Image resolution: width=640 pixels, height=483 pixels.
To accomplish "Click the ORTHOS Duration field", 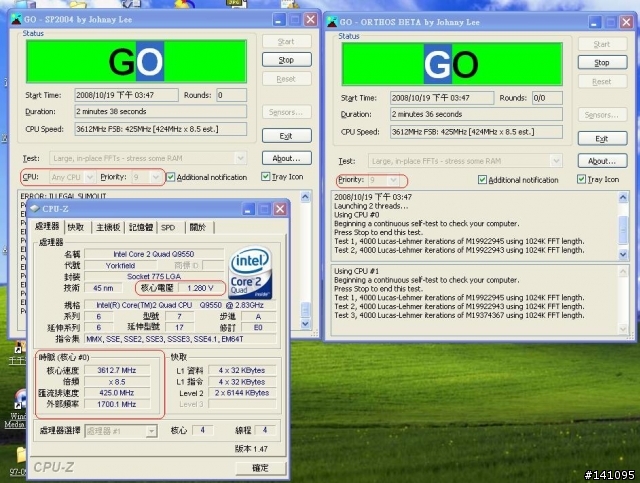I will click(x=476, y=114).
